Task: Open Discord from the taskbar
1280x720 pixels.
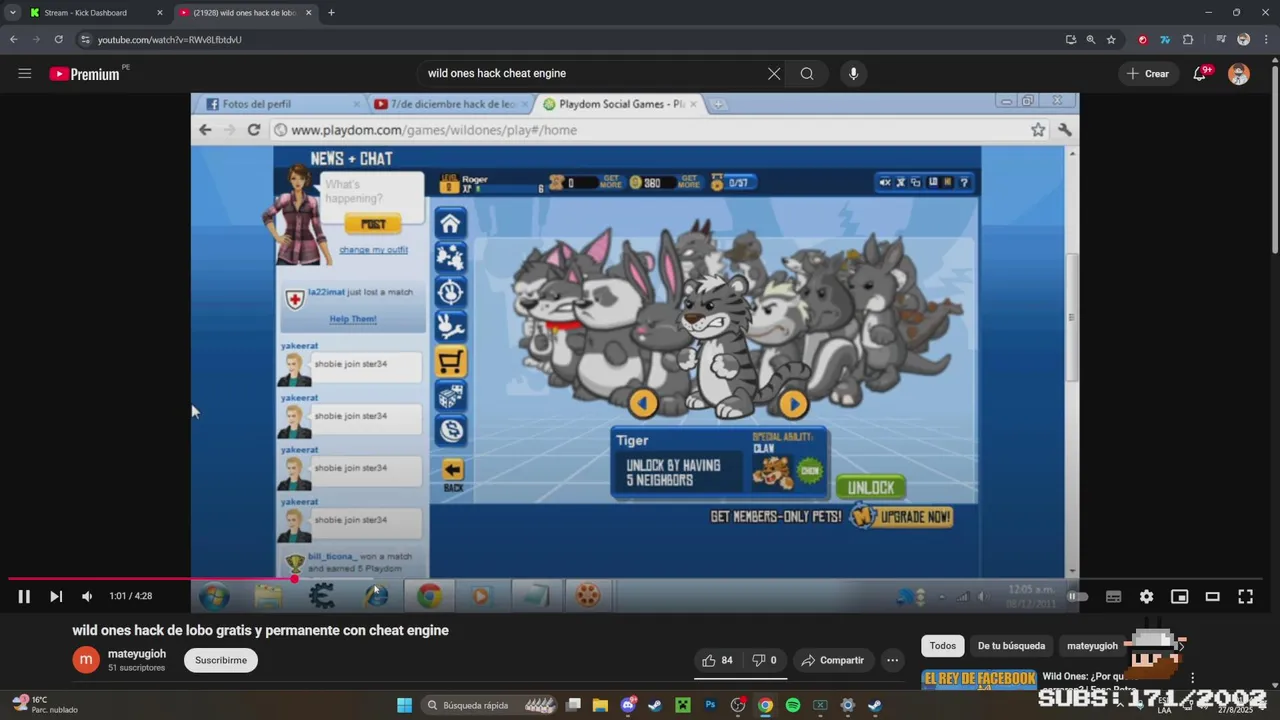Action: 628,705
